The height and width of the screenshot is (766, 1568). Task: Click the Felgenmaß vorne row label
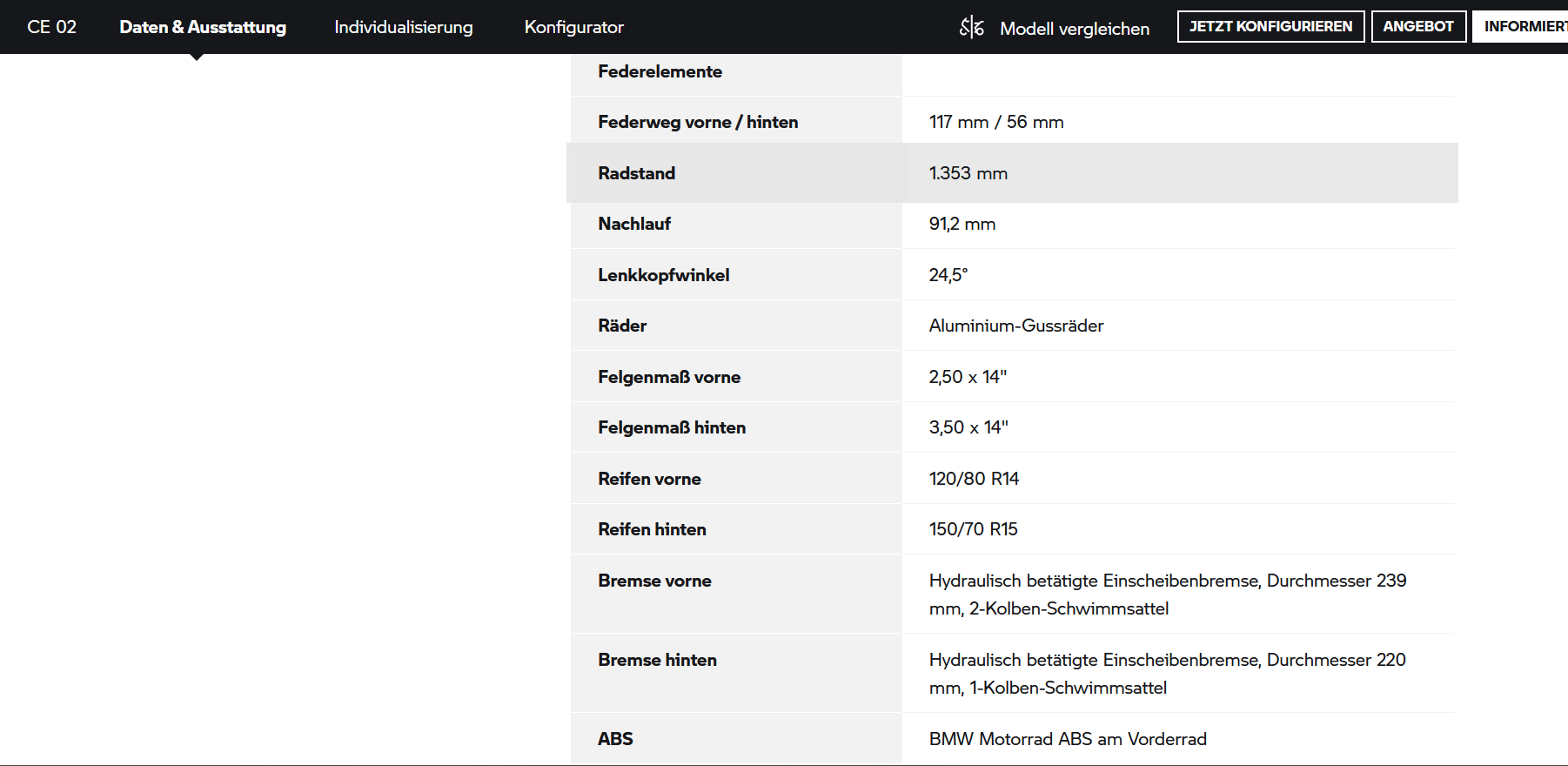pos(669,377)
